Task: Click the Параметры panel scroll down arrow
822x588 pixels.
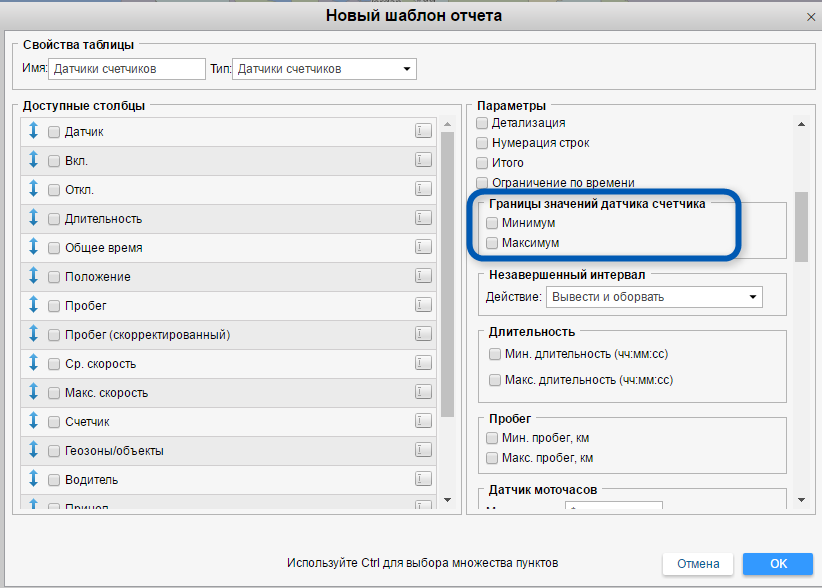Action: point(800,499)
